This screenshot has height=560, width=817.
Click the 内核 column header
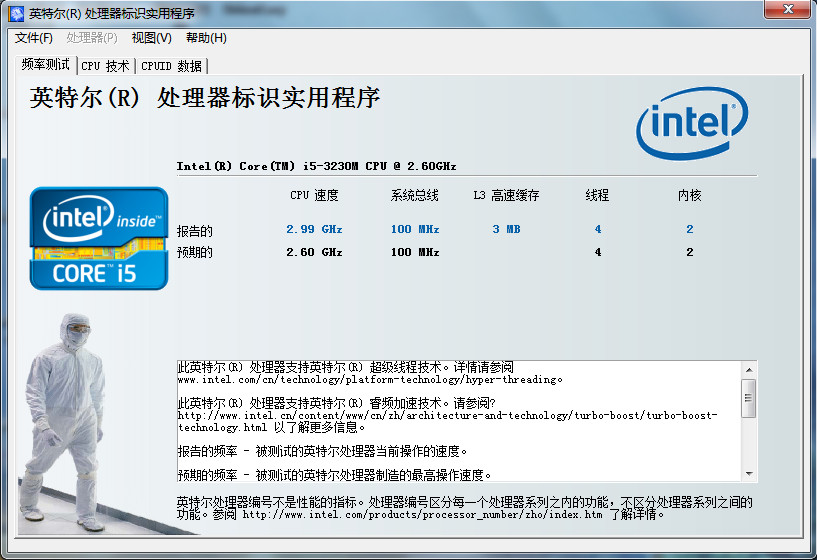(689, 195)
